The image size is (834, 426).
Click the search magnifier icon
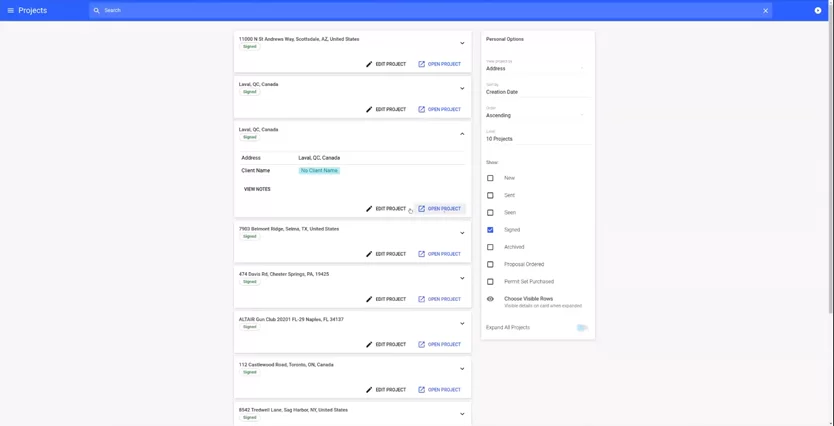coord(96,11)
